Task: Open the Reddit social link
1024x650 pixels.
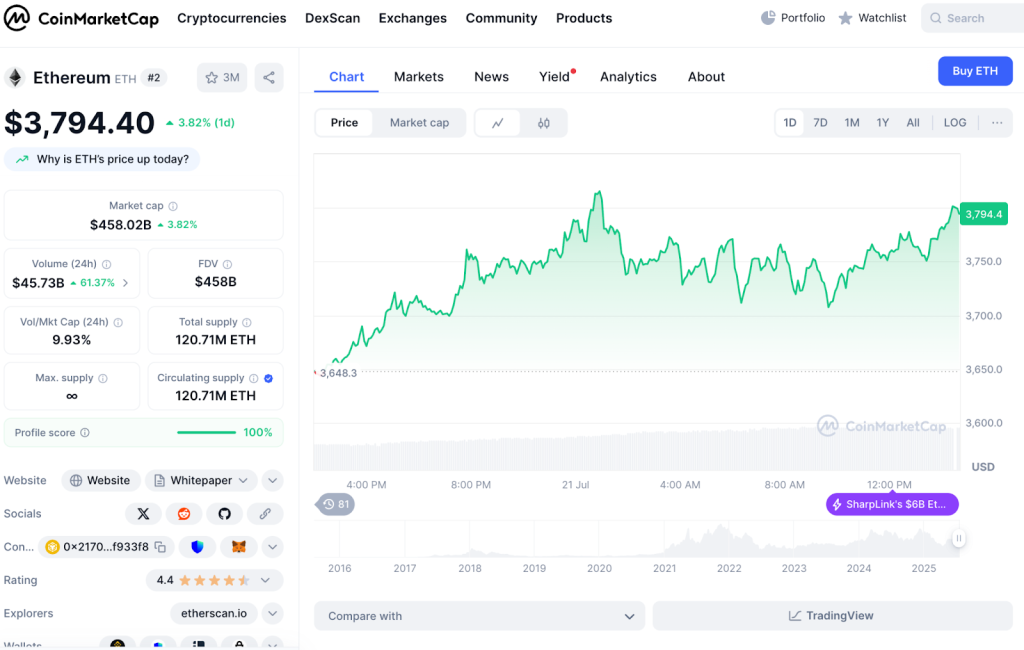Action: 184,514
